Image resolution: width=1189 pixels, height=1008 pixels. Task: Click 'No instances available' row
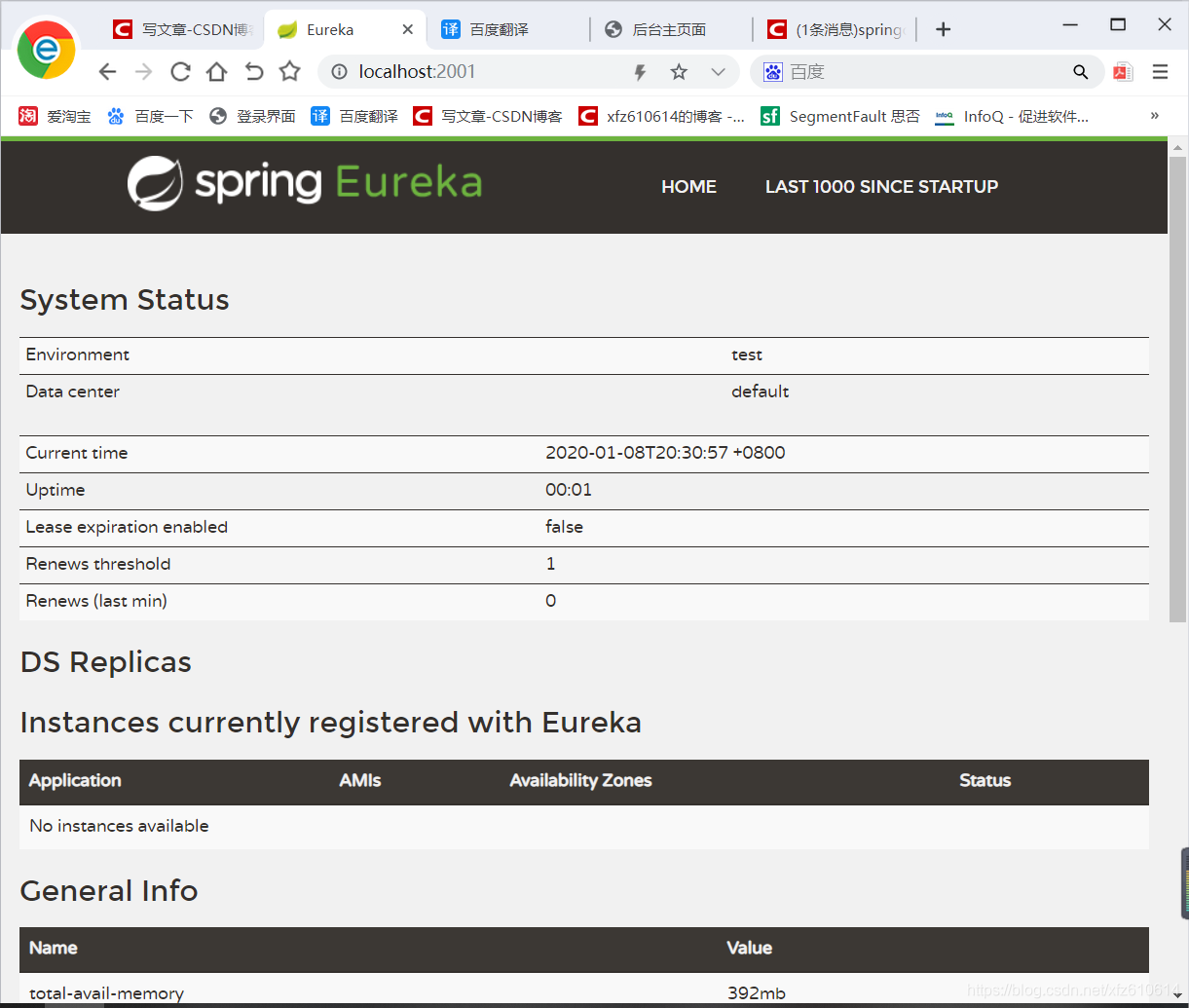point(584,826)
